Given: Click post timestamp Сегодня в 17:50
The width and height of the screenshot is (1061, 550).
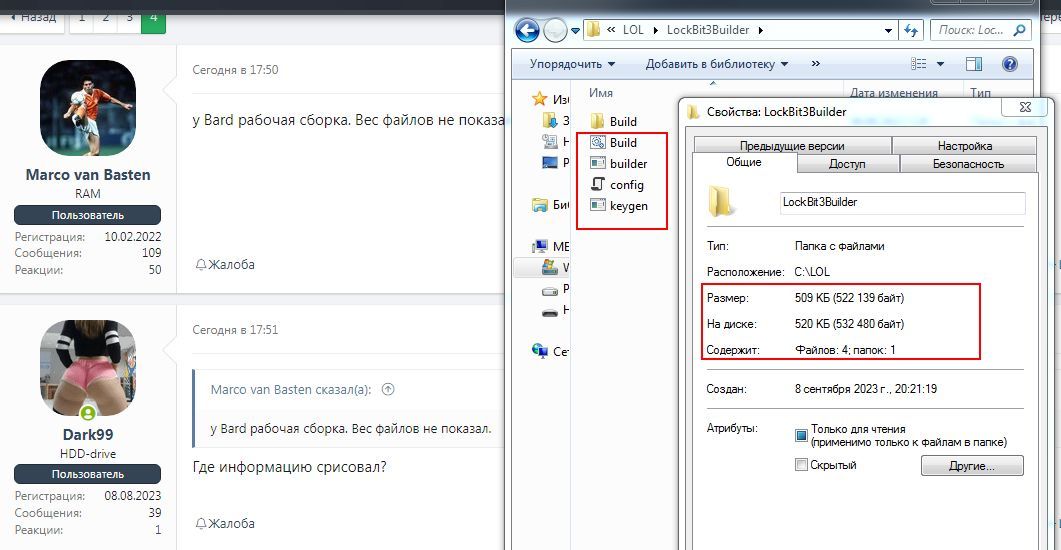Looking at the screenshot, I should tap(235, 70).
